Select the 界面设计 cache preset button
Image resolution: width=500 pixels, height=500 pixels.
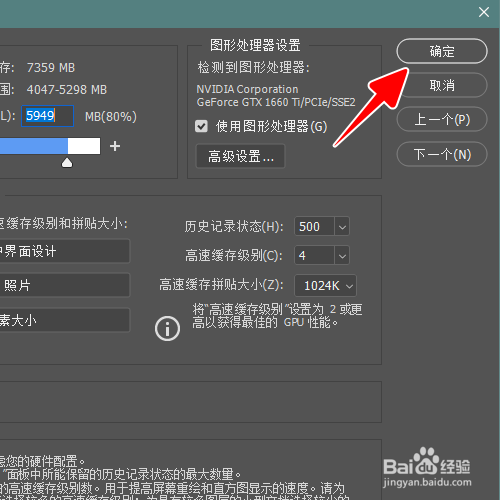65,251
